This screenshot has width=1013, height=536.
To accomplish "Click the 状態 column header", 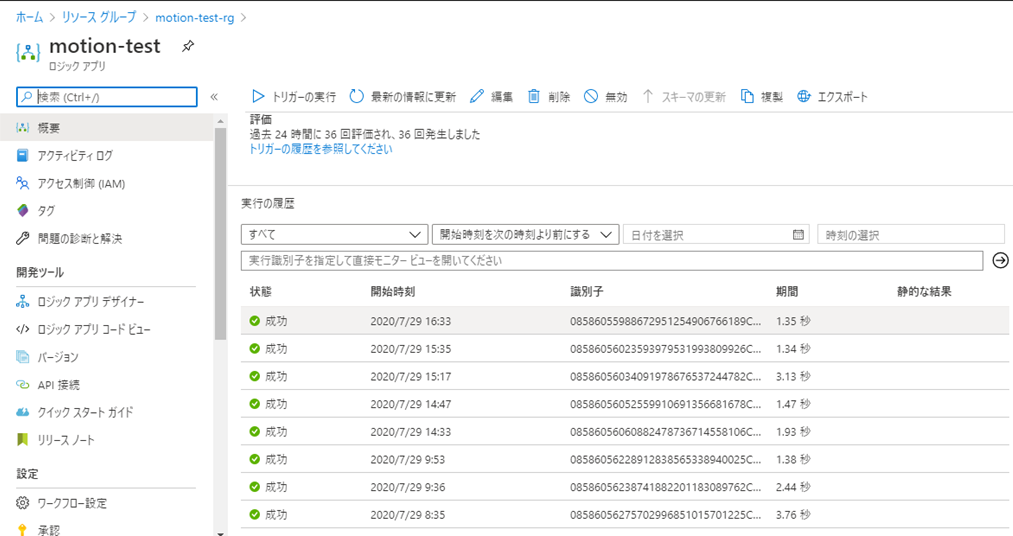I will 261,292.
